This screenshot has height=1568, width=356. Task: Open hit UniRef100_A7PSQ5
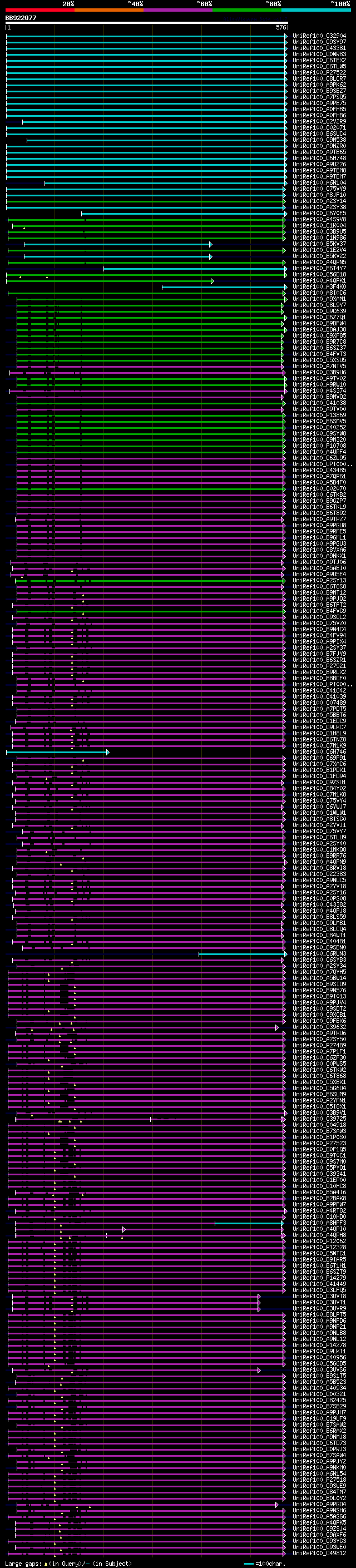pyautogui.click(x=319, y=97)
